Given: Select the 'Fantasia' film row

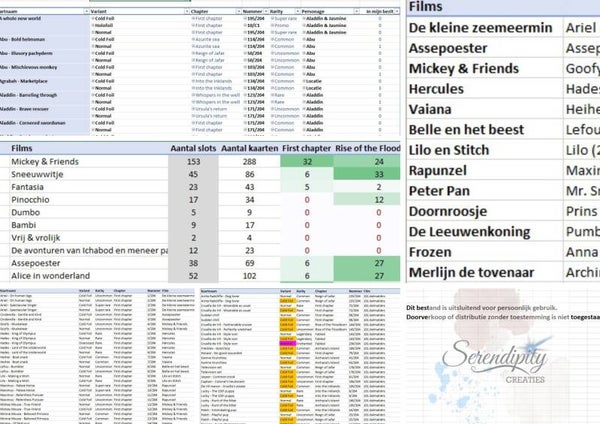Looking at the screenshot, I should [27, 187].
